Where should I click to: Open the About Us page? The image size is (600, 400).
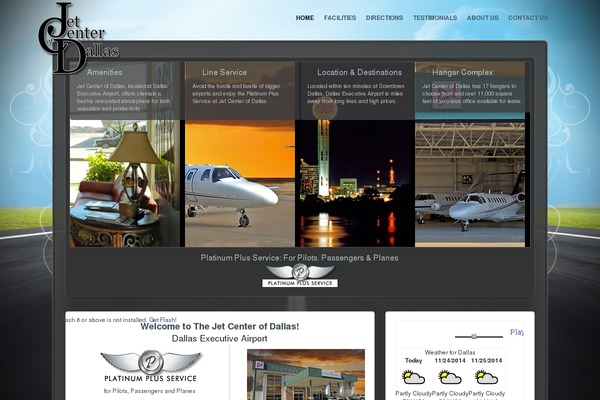click(483, 18)
